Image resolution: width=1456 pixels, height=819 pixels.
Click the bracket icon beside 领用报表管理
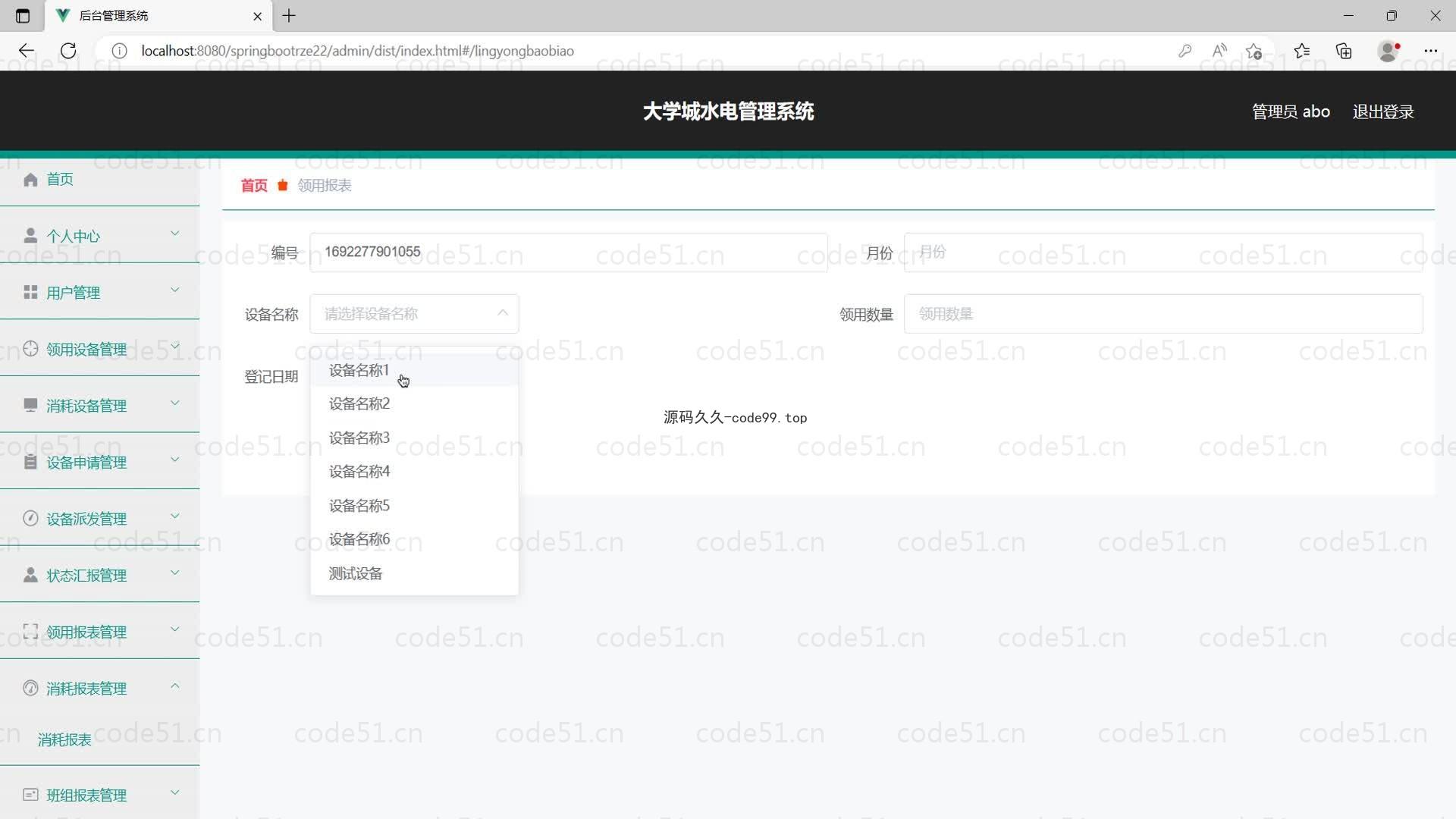pyautogui.click(x=30, y=631)
